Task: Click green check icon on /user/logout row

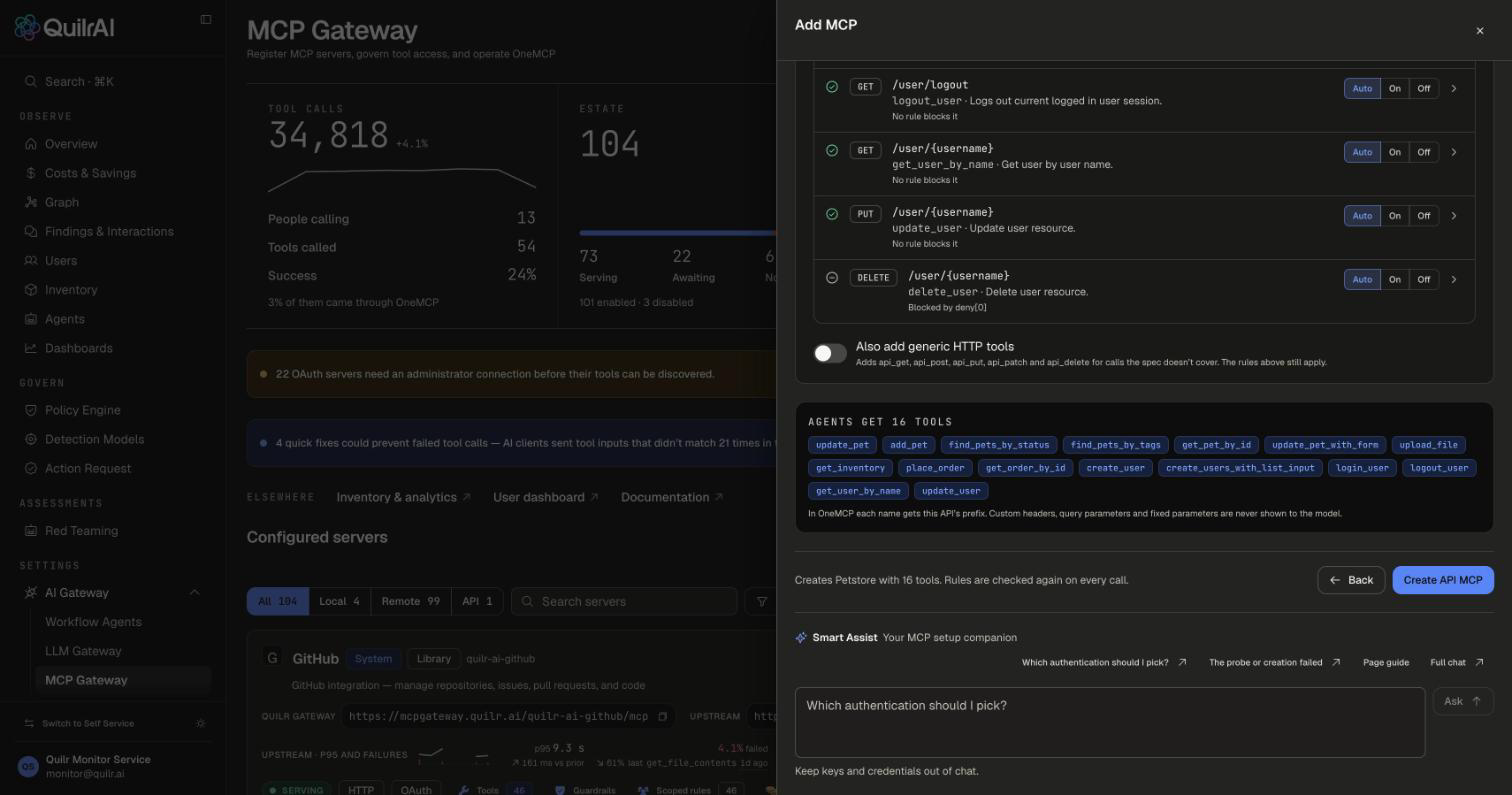Action: [x=832, y=87]
